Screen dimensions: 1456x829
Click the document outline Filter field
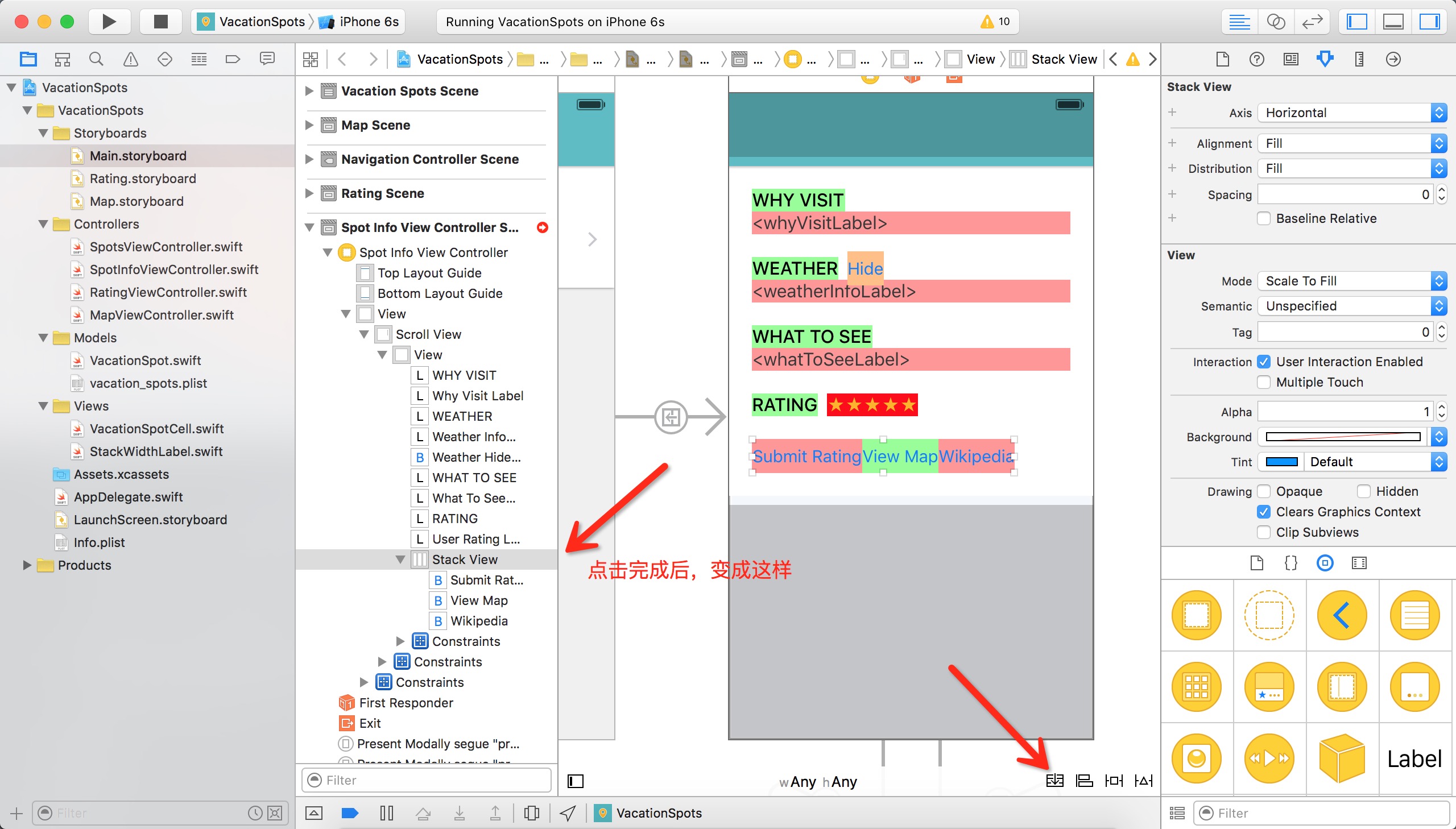click(x=427, y=780)
